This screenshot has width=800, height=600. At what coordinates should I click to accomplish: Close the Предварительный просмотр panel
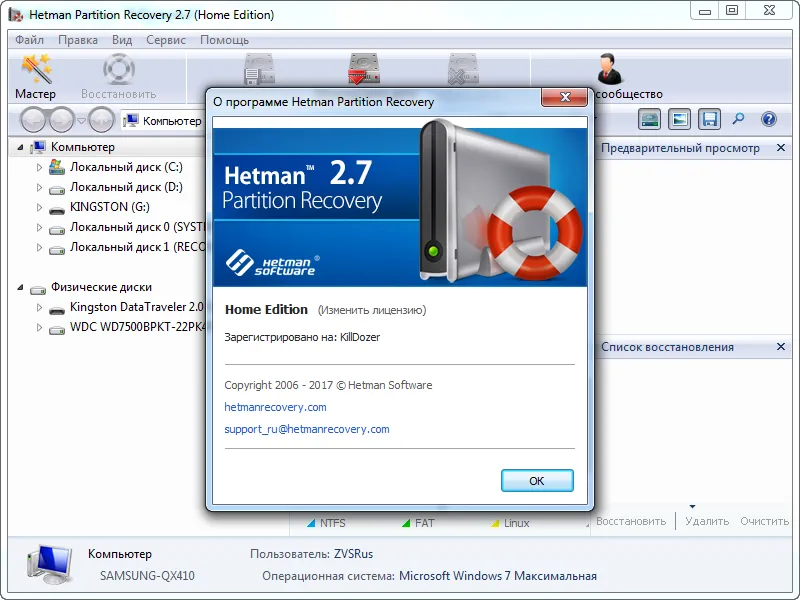pyautogui.click(x=781, y=148)
